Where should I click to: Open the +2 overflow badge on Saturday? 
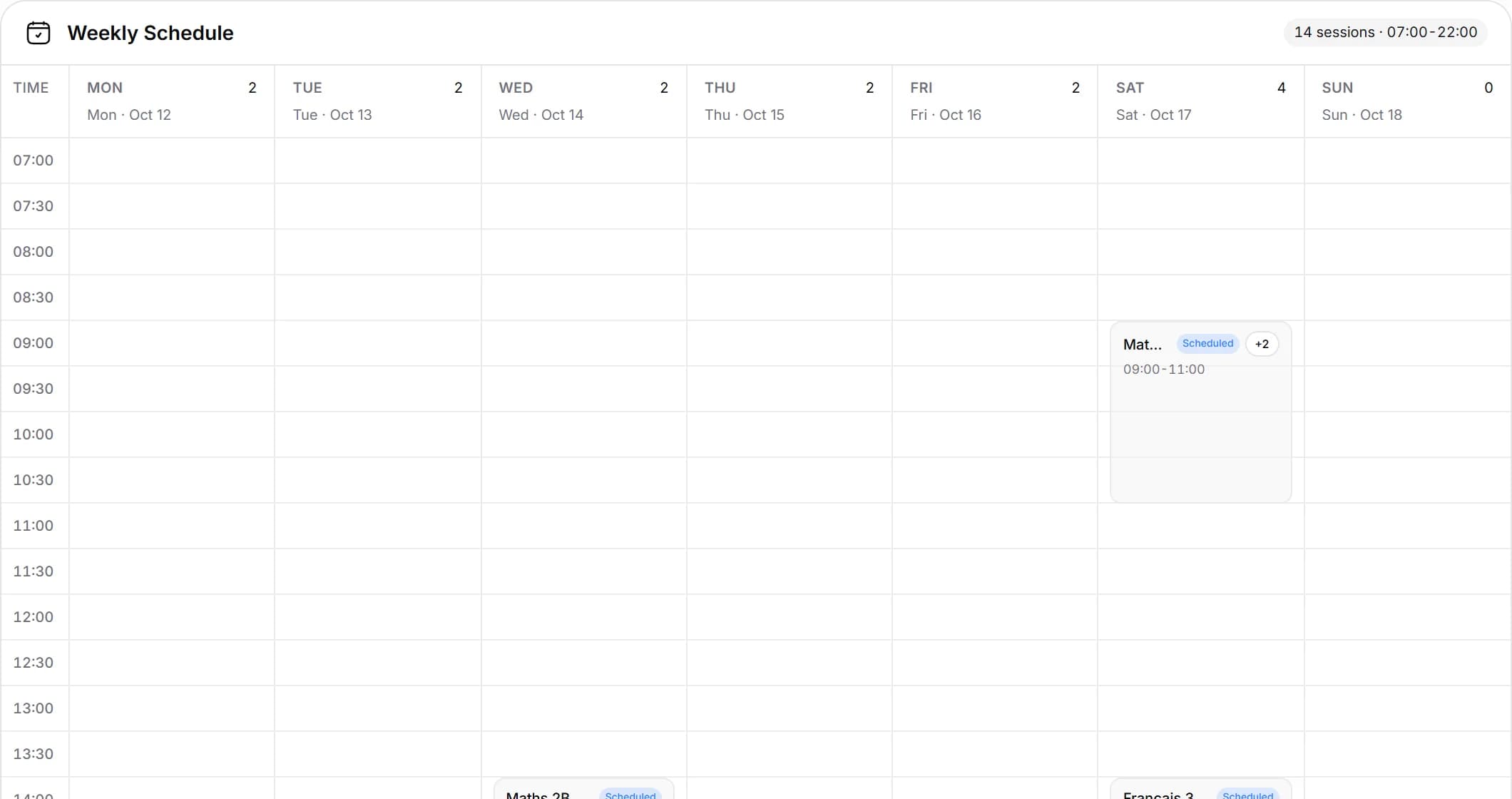click(x=1262, y=344)
